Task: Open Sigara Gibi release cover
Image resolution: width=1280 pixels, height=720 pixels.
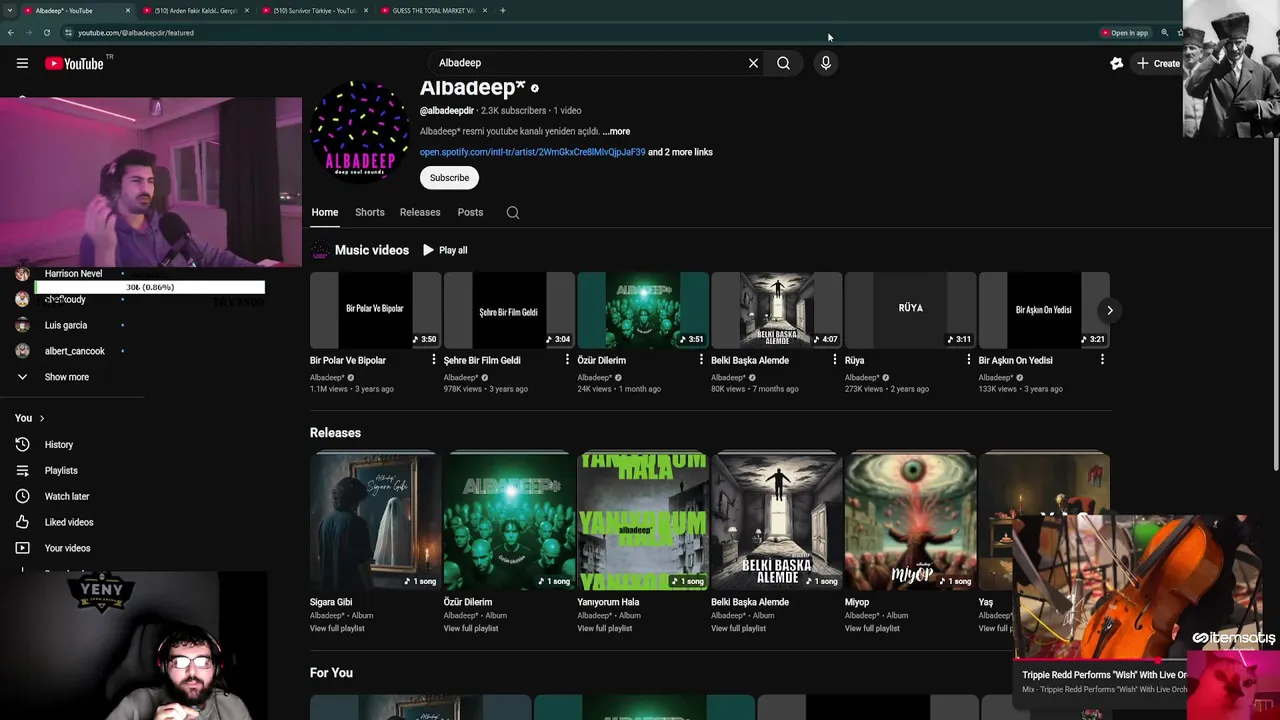Action: (x=375, y=521)
